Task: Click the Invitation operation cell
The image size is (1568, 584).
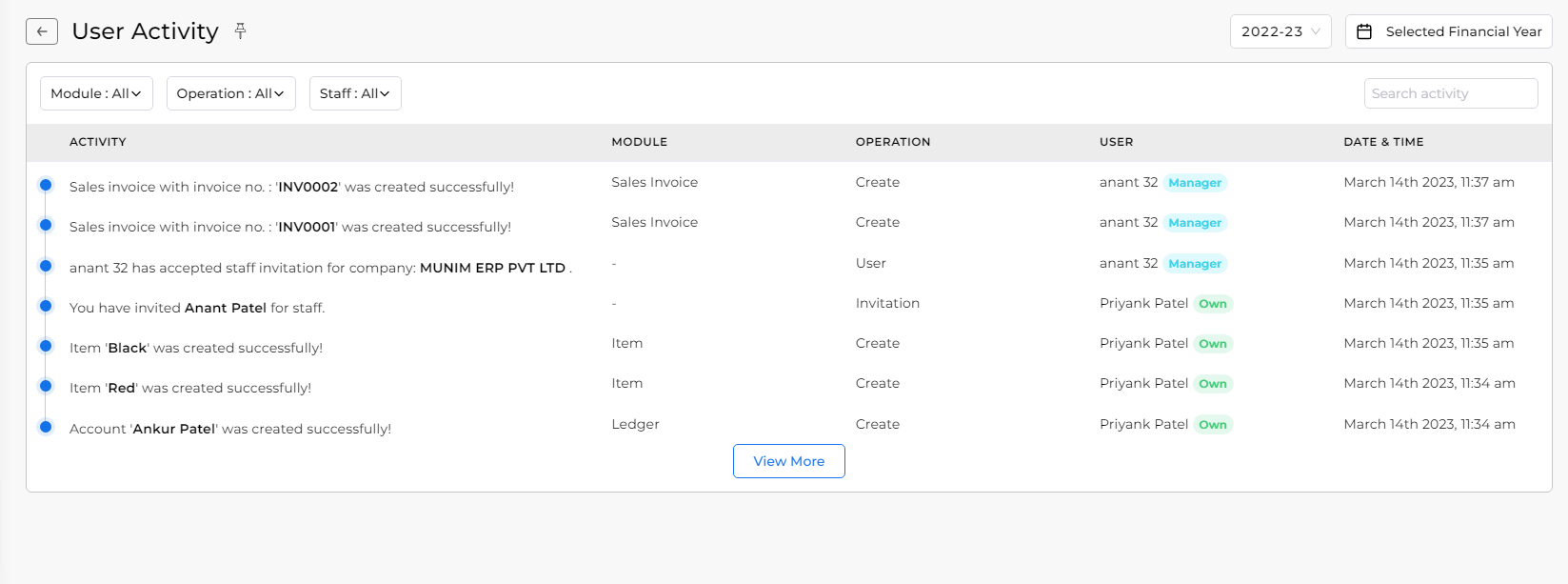Action: (887, 303)
